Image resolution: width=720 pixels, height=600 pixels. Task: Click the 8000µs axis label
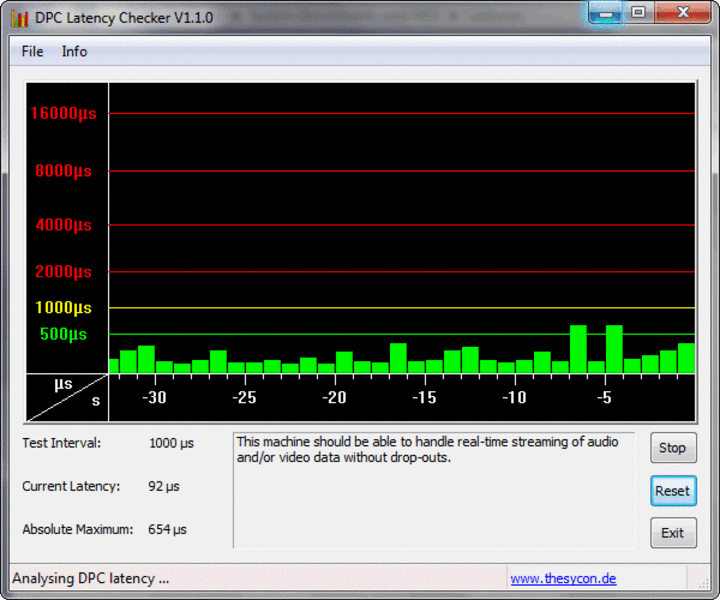(63, 171)
